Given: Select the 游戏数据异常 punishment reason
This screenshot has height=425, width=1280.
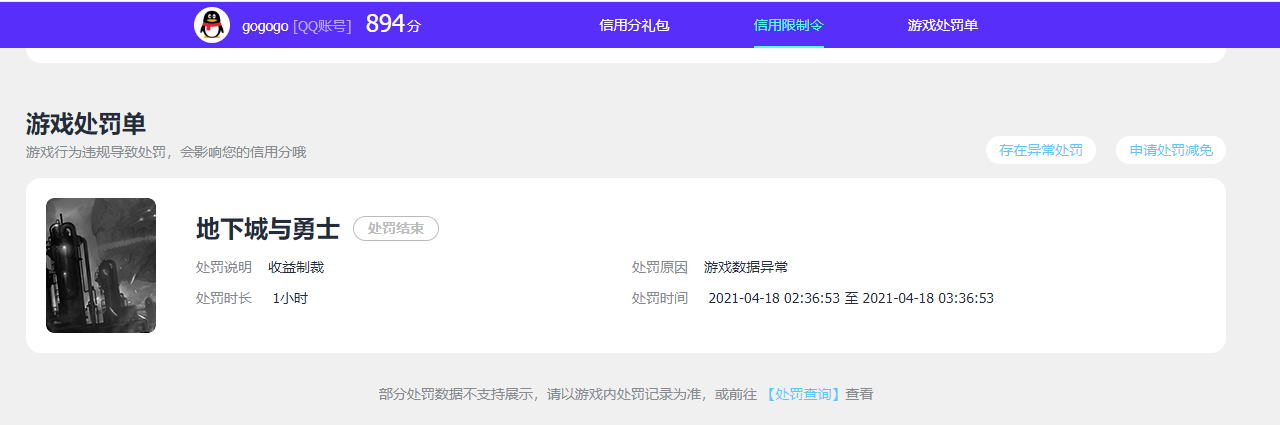Looking at the screenshot, I should click(746, 267).
